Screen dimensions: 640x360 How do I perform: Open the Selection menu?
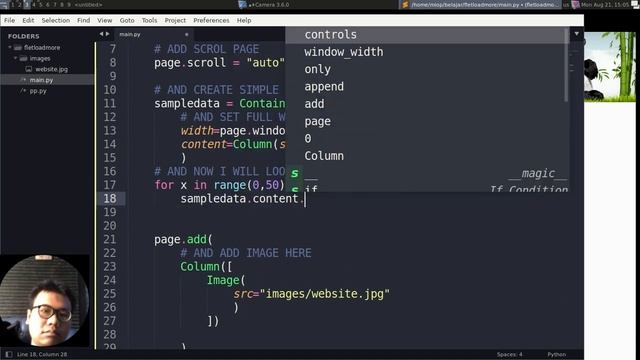[56, 20]
